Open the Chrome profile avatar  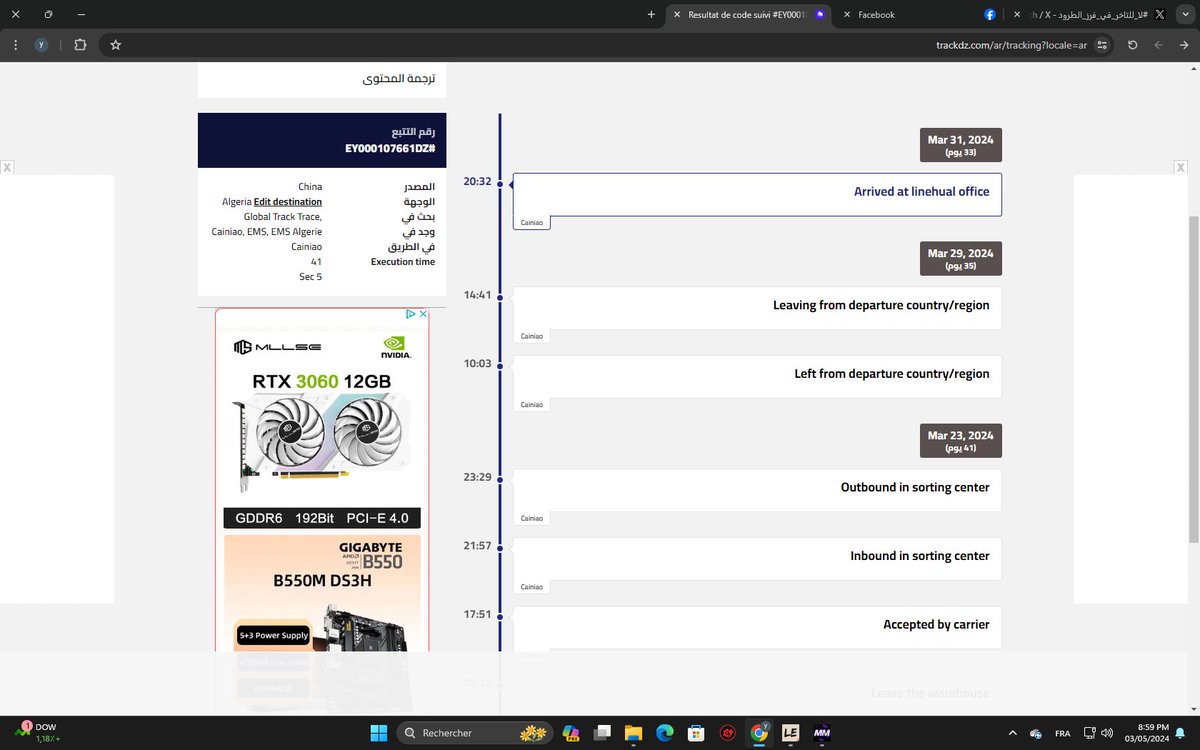click(41, 45)
